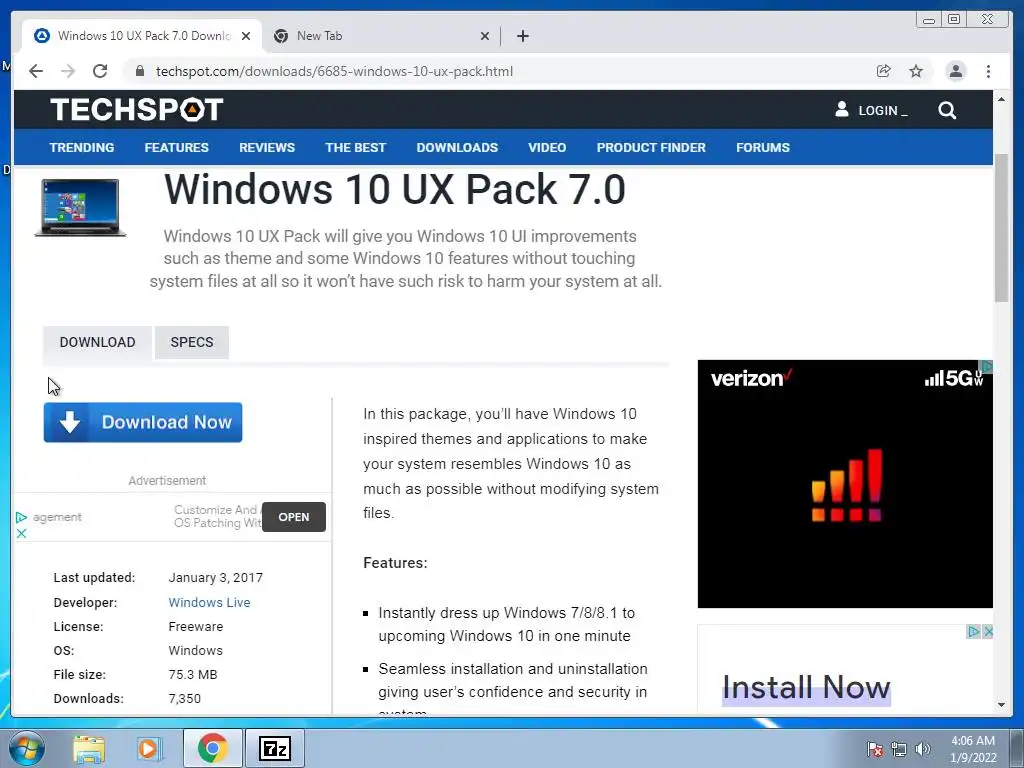Click AdChoices icon on Verizon ad
Viewport: 1024px width, 768px height.
coord(987,366)
